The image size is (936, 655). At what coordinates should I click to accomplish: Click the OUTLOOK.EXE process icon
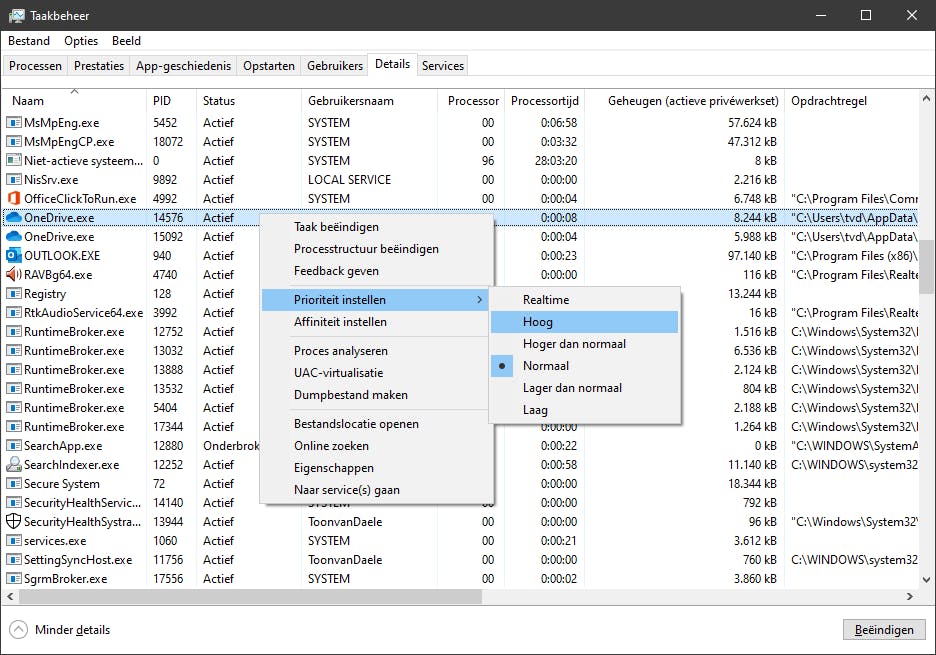[14, 256]
